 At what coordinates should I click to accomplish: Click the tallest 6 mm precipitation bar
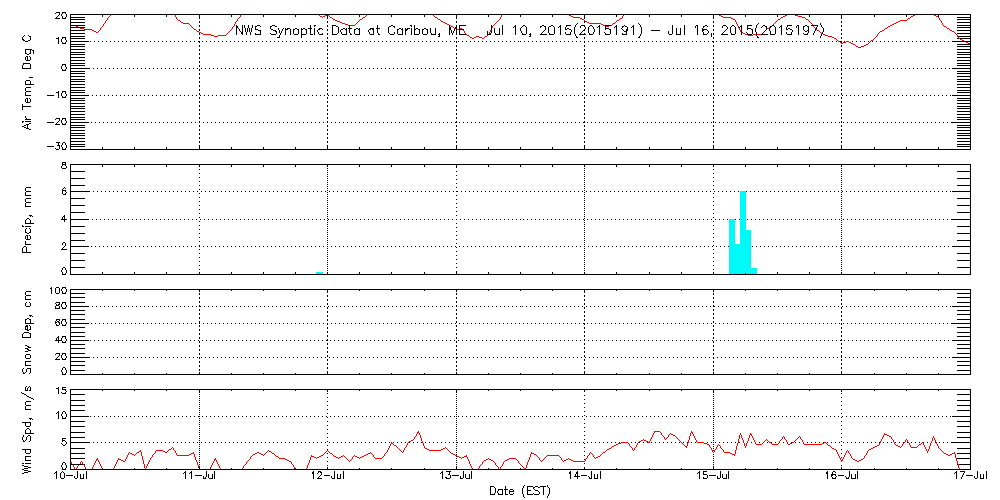pos(743,233)
